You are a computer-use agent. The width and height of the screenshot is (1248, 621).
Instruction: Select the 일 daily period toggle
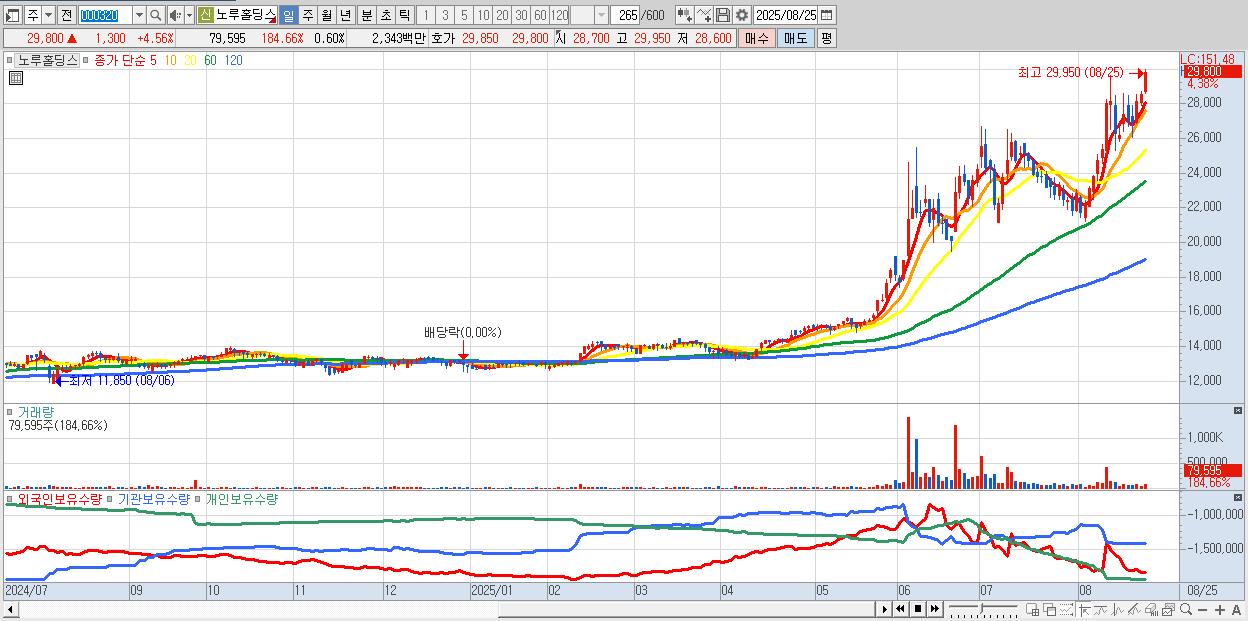(x=288, y=15)
